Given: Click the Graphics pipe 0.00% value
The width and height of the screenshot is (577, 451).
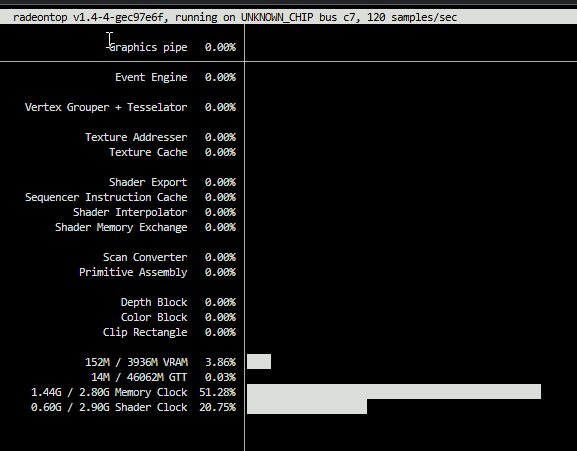Looking at the screenshot, I should pyautogui.click(x=220, y=47).
